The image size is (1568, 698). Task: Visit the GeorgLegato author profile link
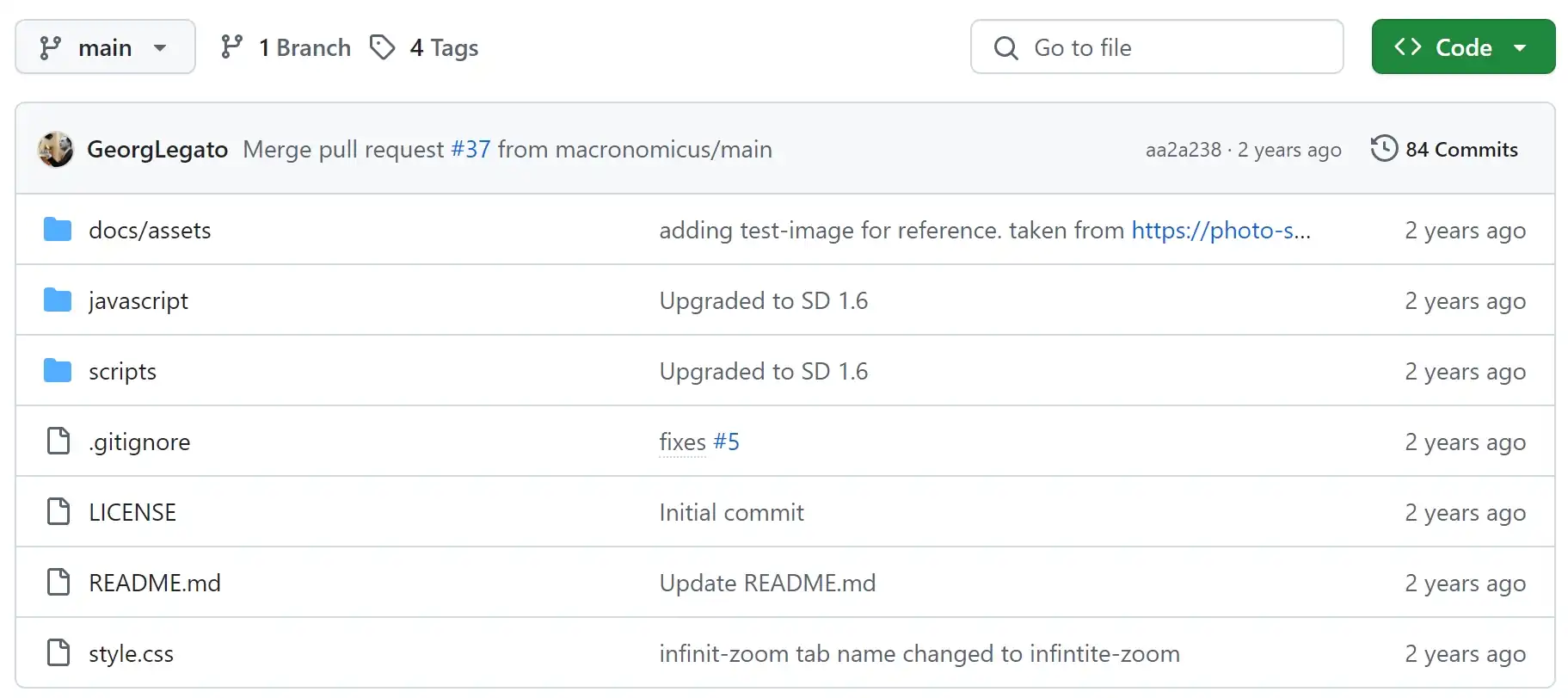pos(157,149)
